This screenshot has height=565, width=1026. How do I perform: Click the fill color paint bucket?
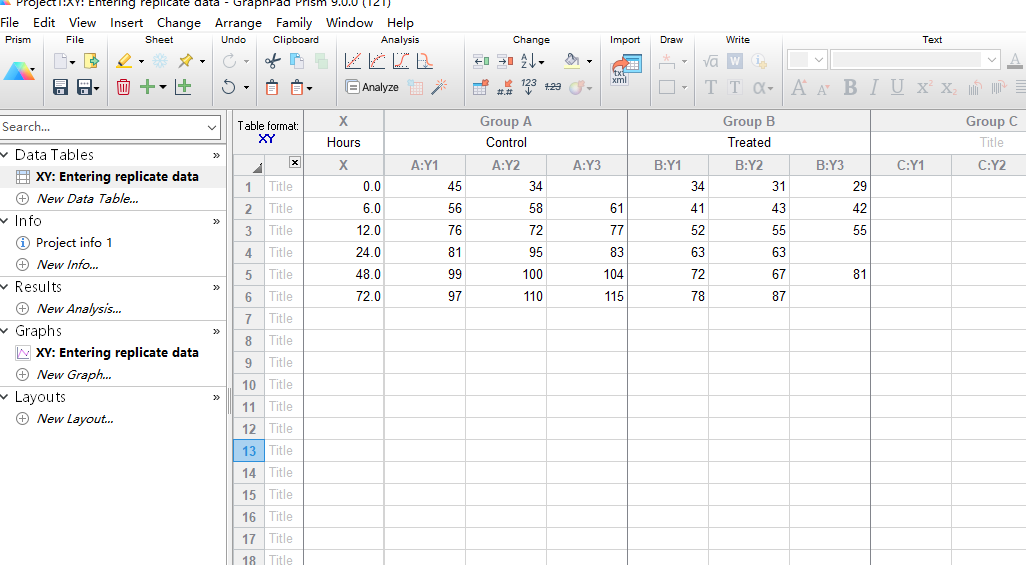click(x=572, y=61)
